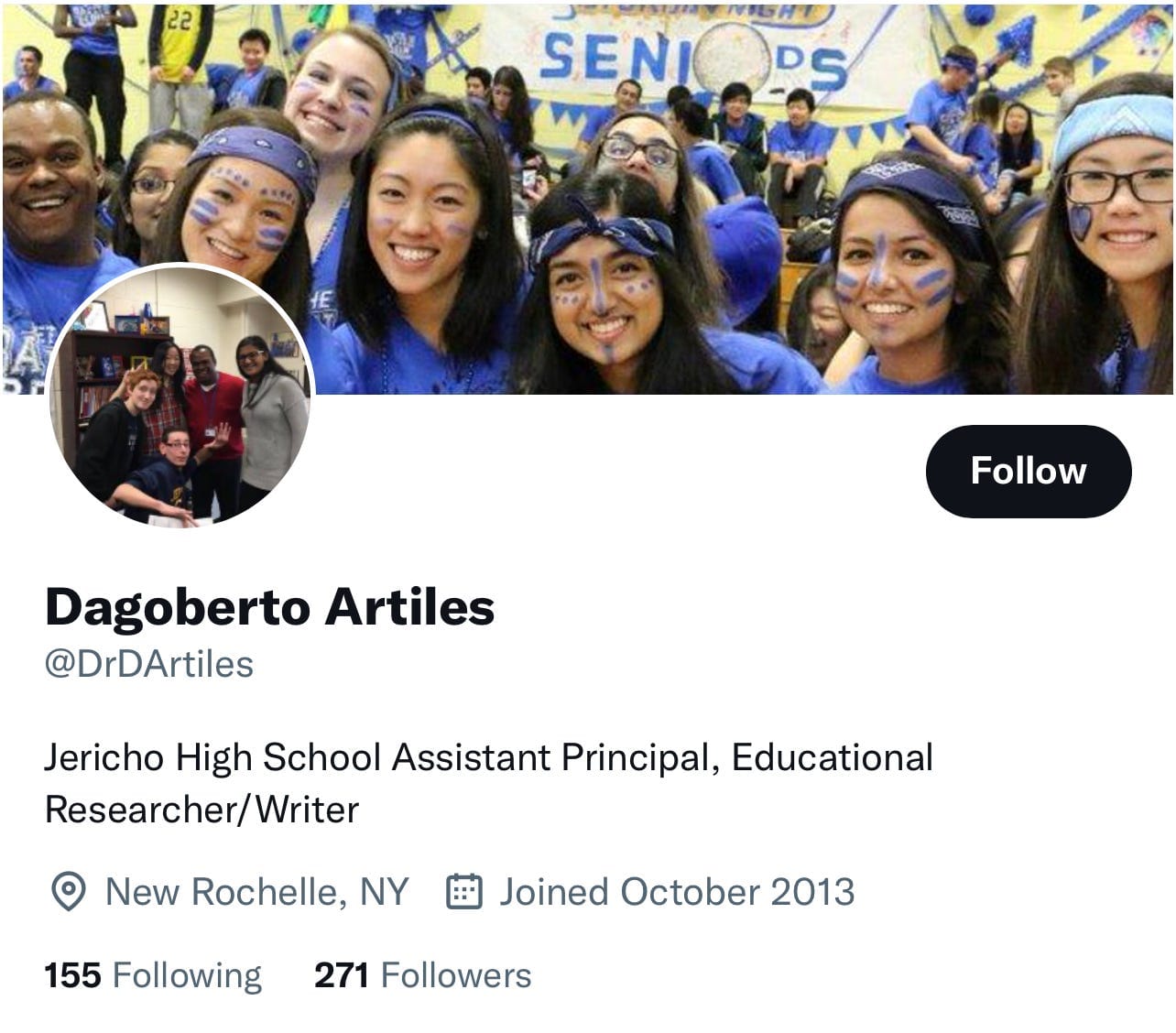Image resolution: width=1176 pixels, height=1033 pixels.
Task: Click the Educational Researcher/Writer bio line
Action: [489, 783]
